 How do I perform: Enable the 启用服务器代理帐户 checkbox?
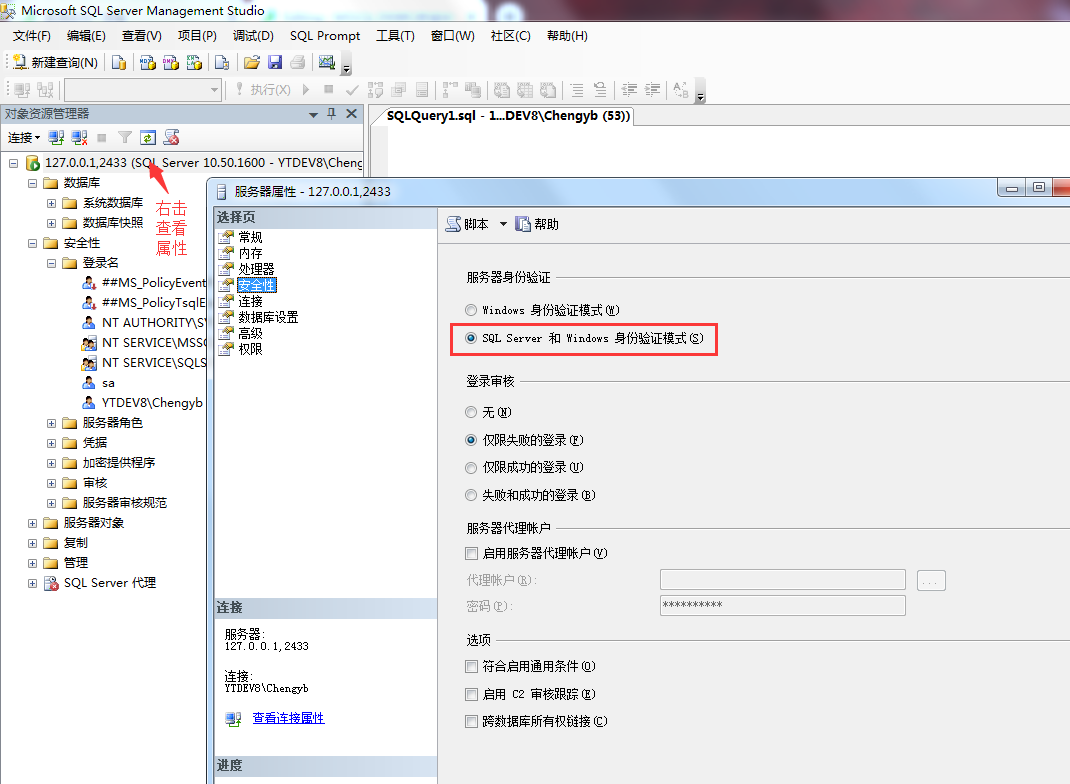pos(471,553)
